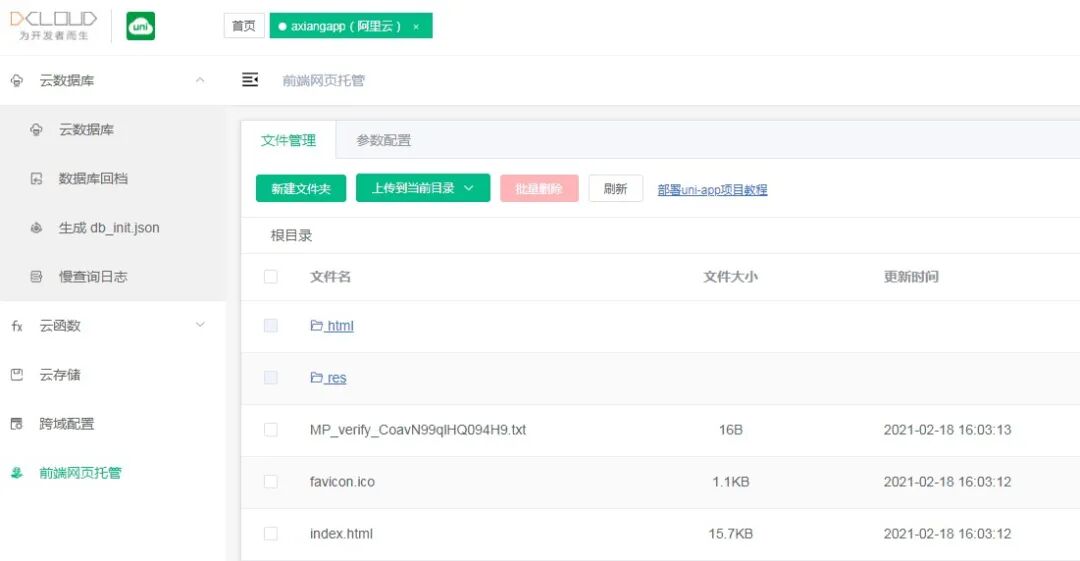
Task: Click the 前端网页托管 sidebar icon
Action: click(x=17, y=473)
